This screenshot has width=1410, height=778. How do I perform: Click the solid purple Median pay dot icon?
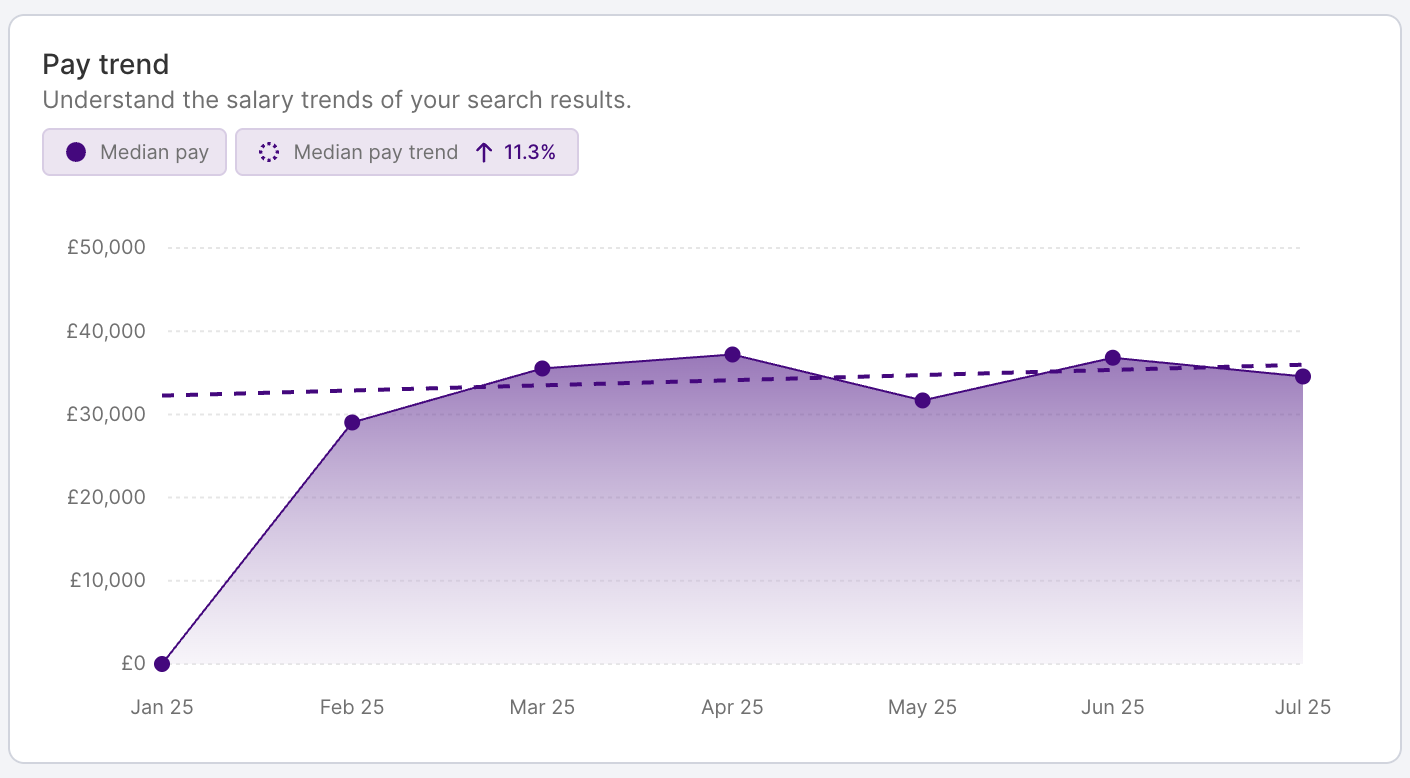point(76,153)
